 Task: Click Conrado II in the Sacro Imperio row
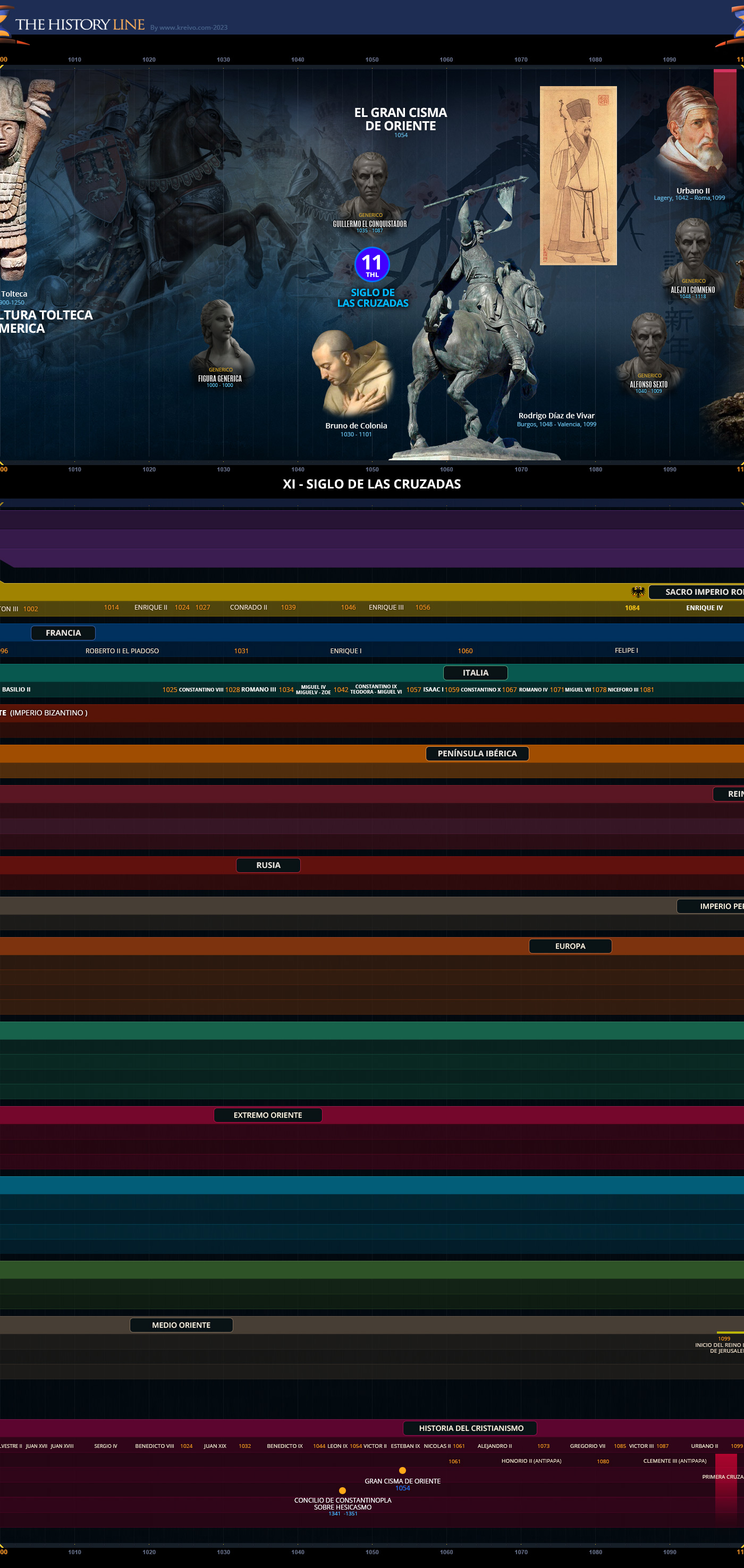tap(248, 608)
